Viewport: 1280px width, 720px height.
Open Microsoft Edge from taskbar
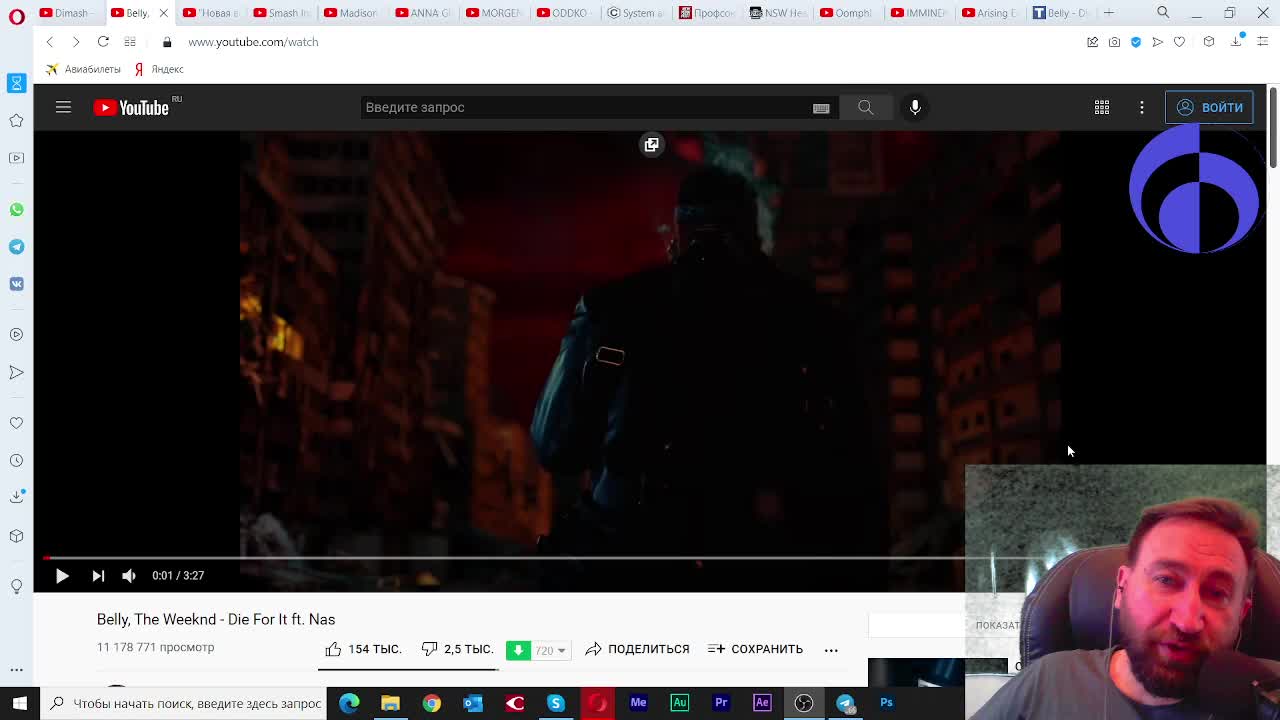pos(349,703)
